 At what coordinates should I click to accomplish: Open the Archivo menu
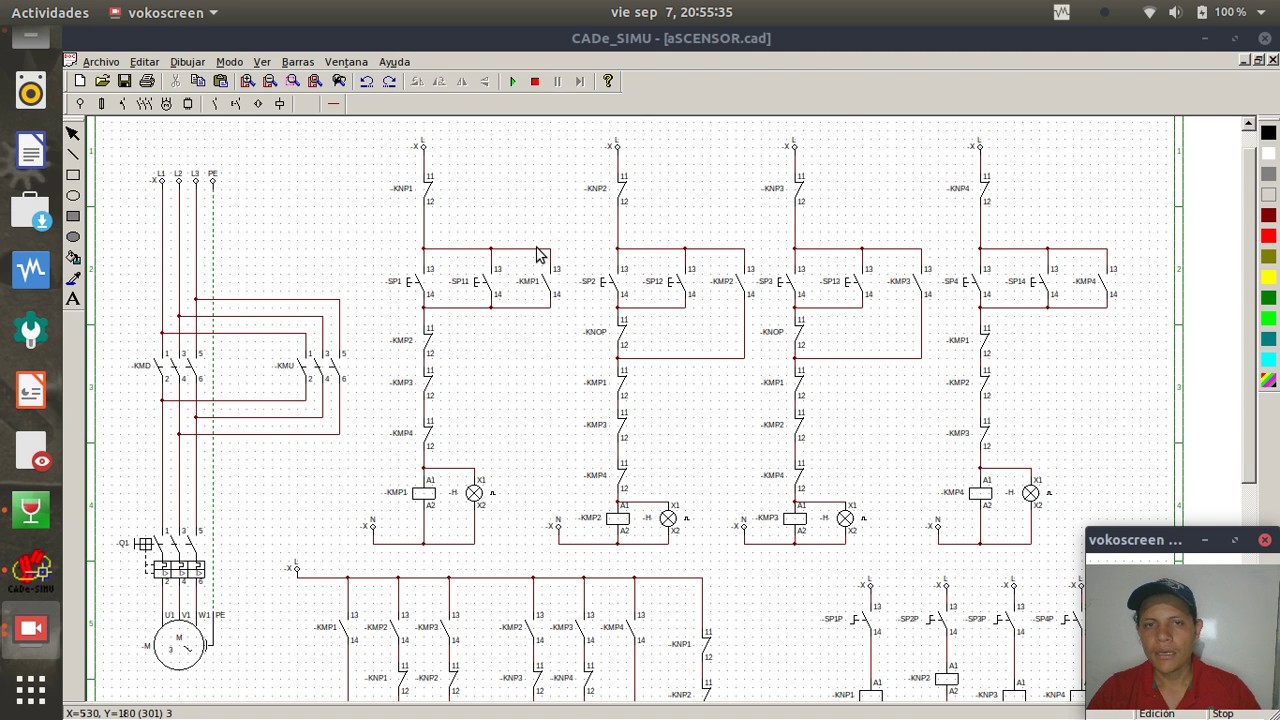coord(100,62)
